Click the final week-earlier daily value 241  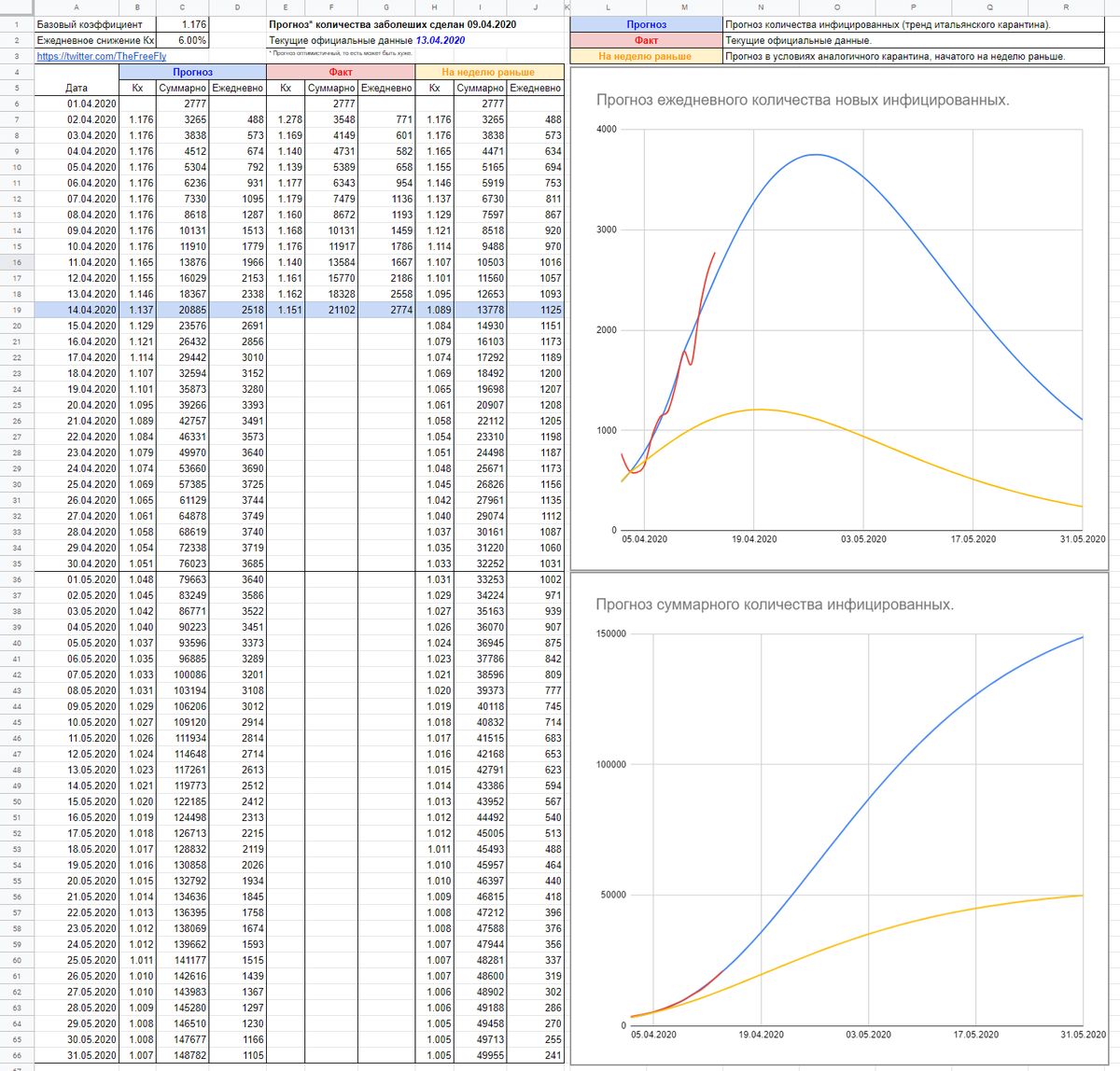(536, 1055)
